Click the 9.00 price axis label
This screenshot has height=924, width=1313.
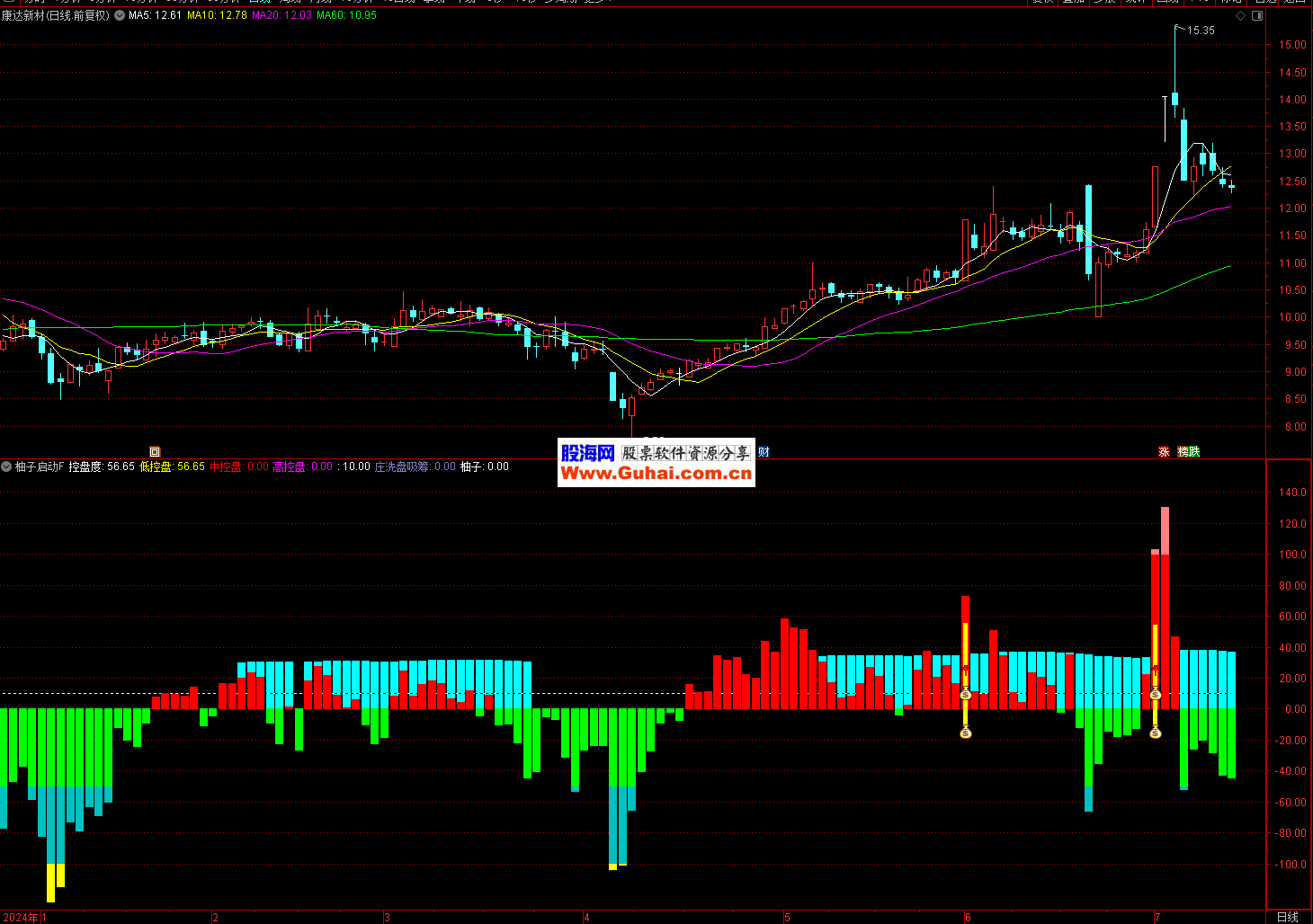coord(1294,372)
